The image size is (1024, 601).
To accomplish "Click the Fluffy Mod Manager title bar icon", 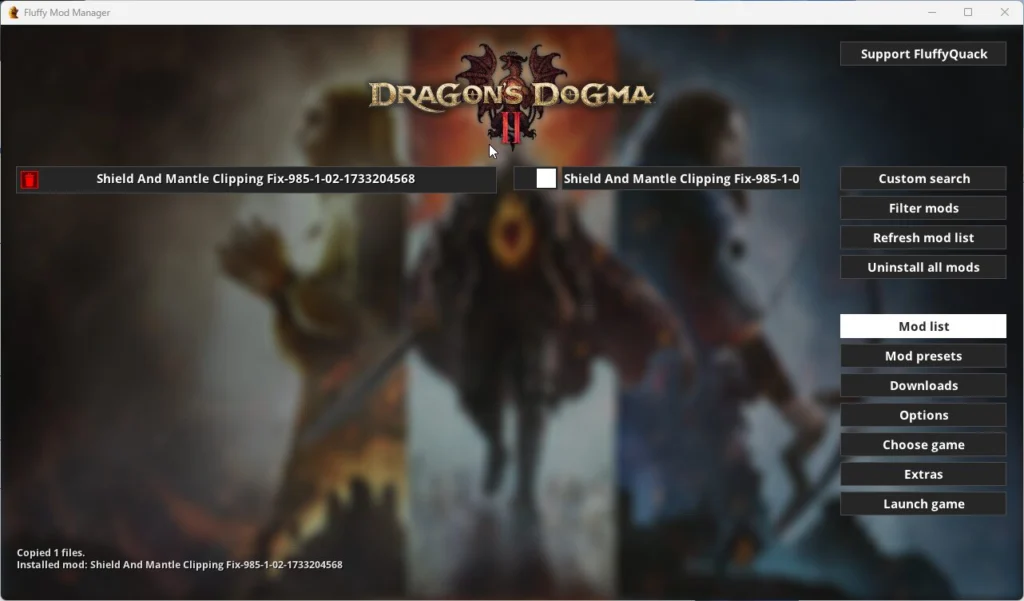I will click(x=13, y=12).
